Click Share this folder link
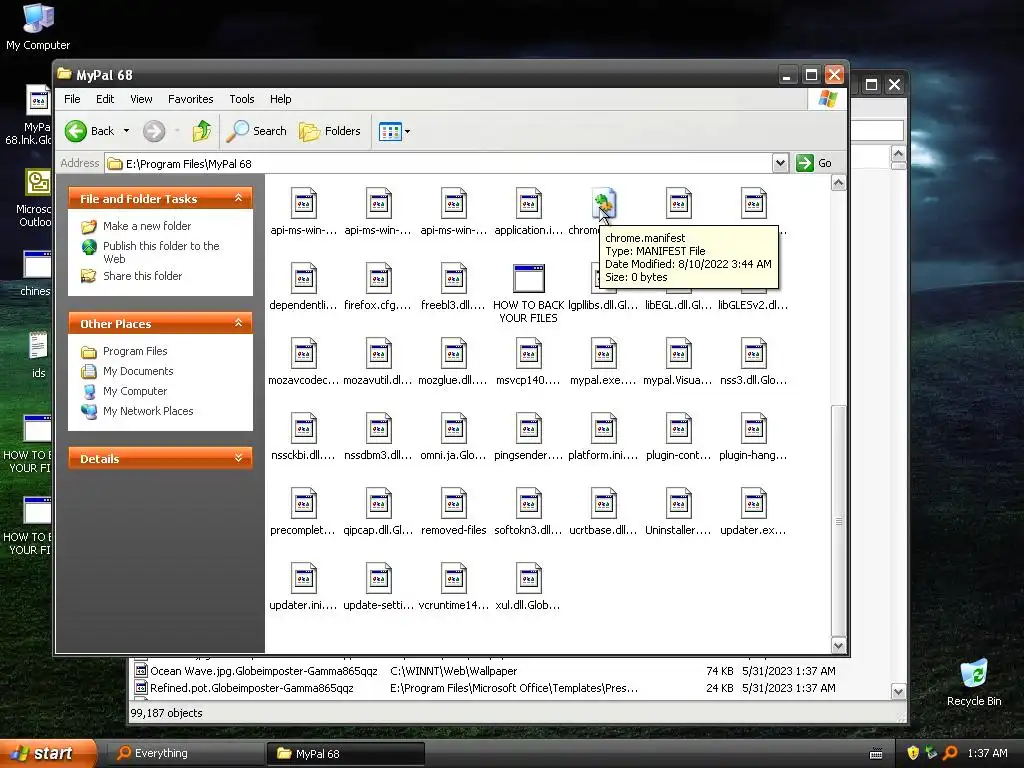Screen dimensions: 1024x768 coord(142,276)
